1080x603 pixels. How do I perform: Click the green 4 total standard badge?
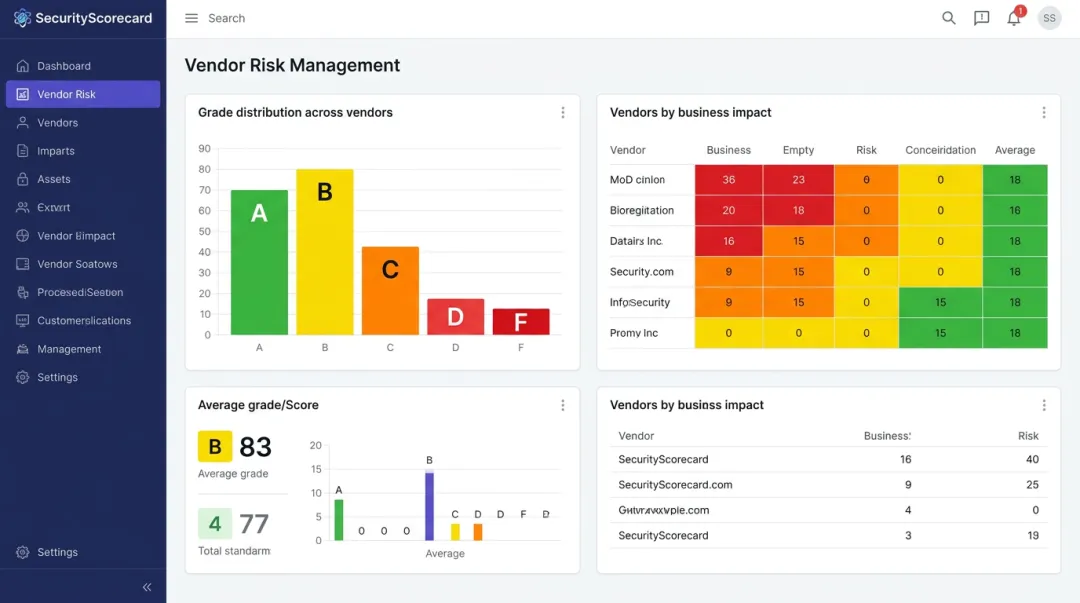(x=215, y=524)
